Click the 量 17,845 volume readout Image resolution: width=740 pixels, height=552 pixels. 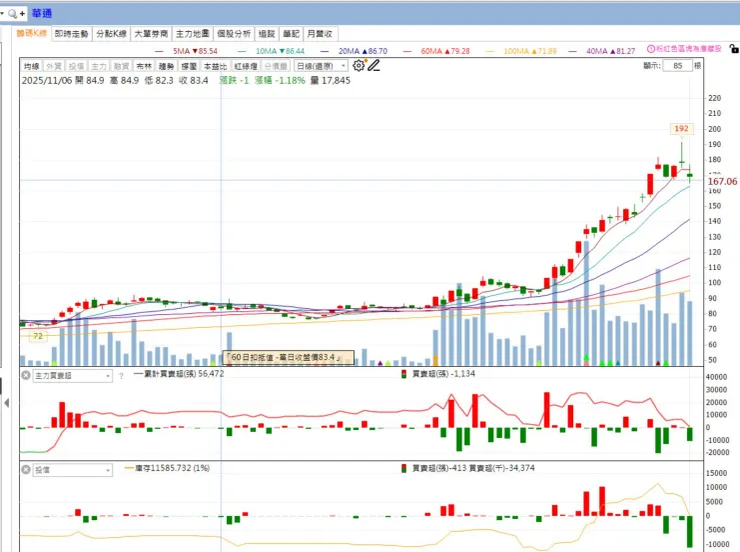[x=330, y=80]
